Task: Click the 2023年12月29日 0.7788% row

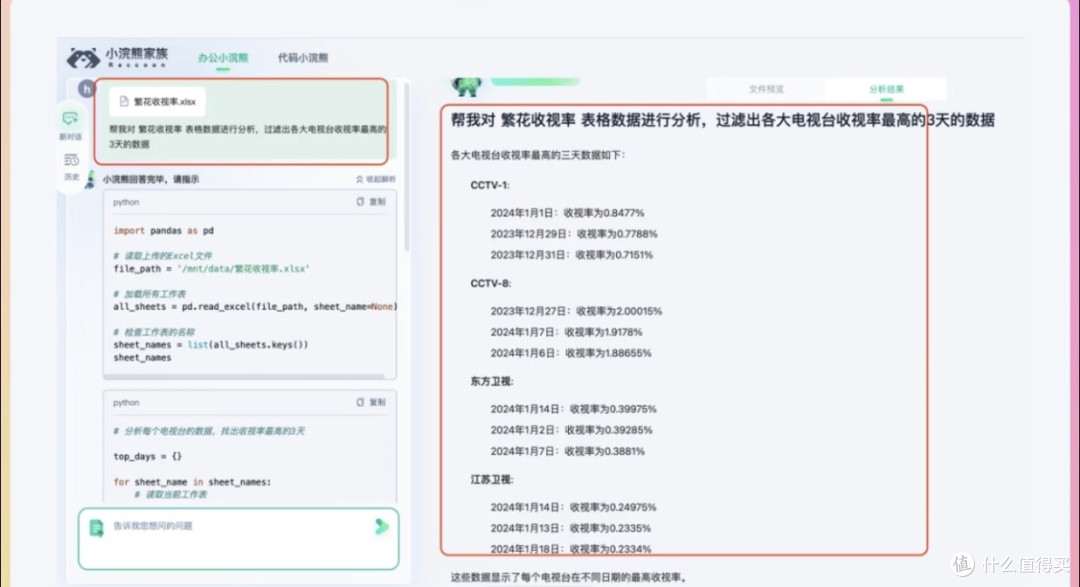Action: pyautogui.click(x=574, y=234)
